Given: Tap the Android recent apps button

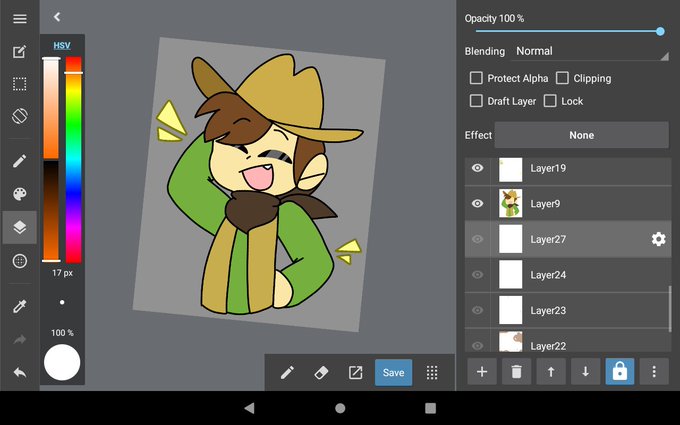Looking at the screenshot, I should point(430,408).
